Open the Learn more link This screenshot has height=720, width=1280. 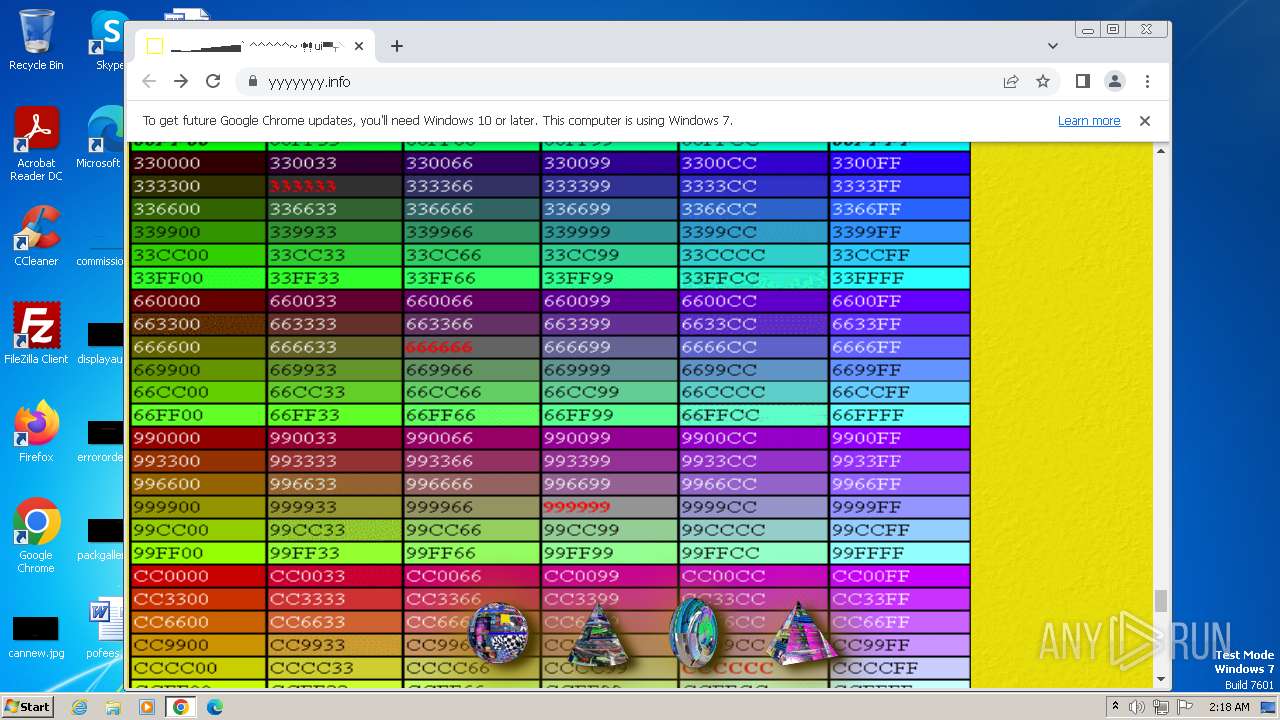[1089, 121]
